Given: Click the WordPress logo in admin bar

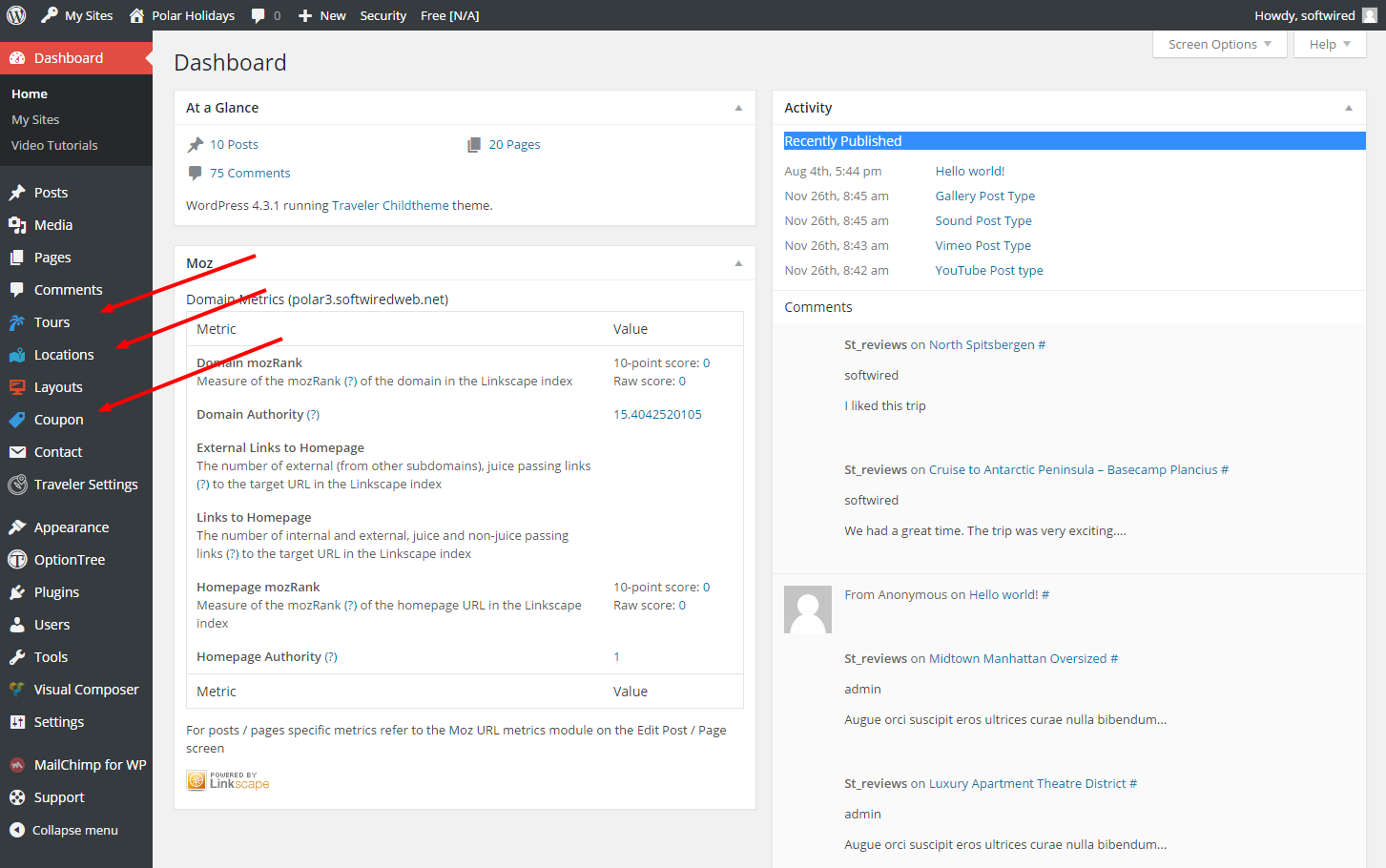Looking at the screenshot, I should coord(16,15).
